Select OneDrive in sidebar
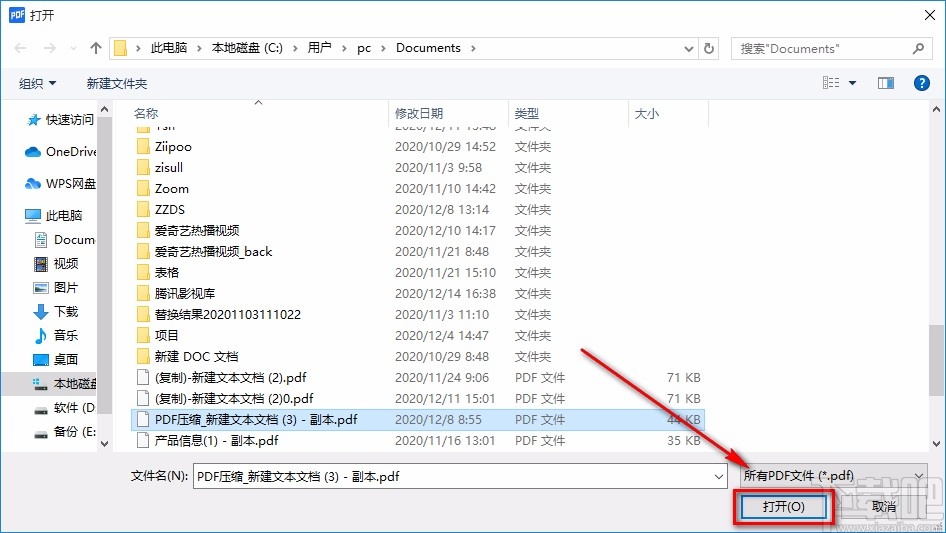Image resolution: width=946 pixels, height=533 pixels. (61, 152)
